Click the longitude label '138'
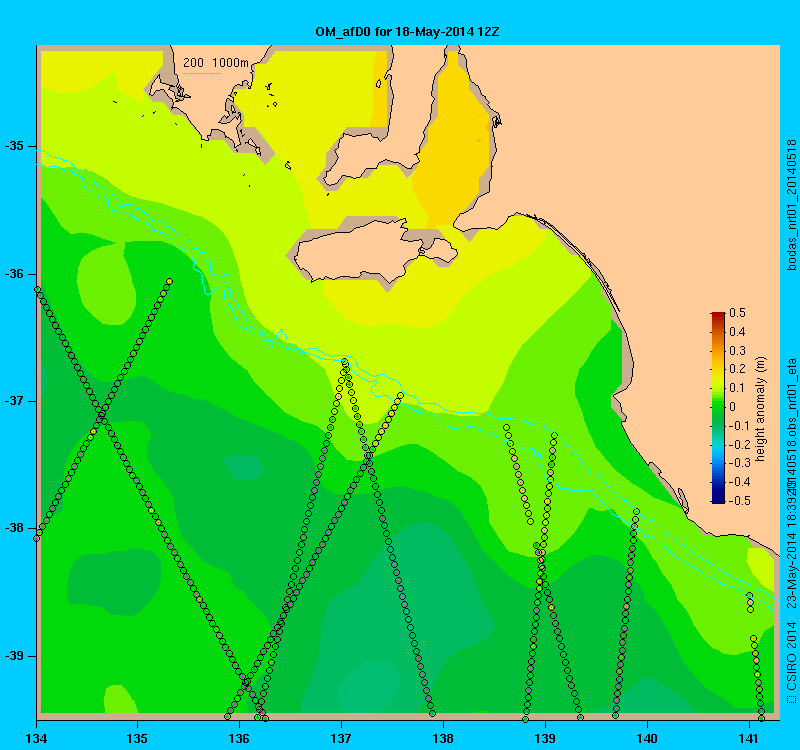 (x=443, y=738)
